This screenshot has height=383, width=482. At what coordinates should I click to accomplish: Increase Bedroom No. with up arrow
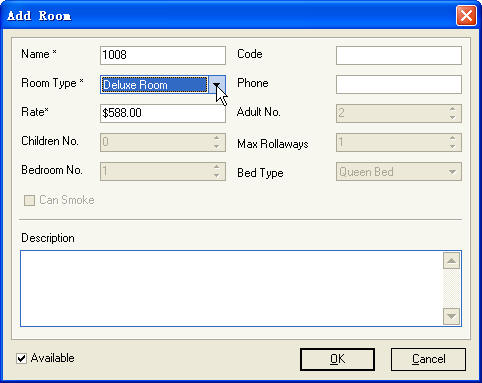[x=216, y=167]
